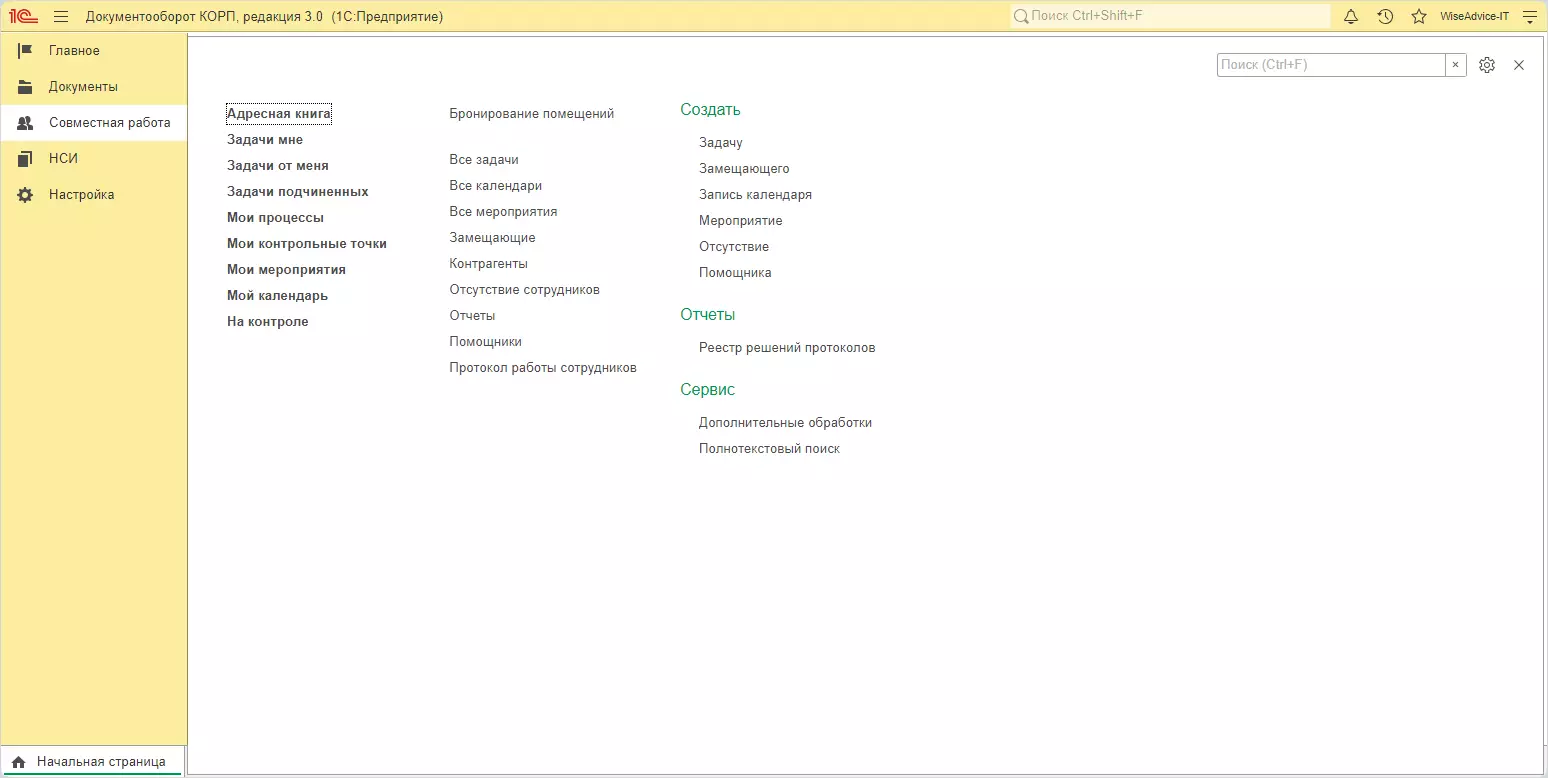Click the Документы folder icon
This screenshot has height=778, width=1548.
click(25, 87)
